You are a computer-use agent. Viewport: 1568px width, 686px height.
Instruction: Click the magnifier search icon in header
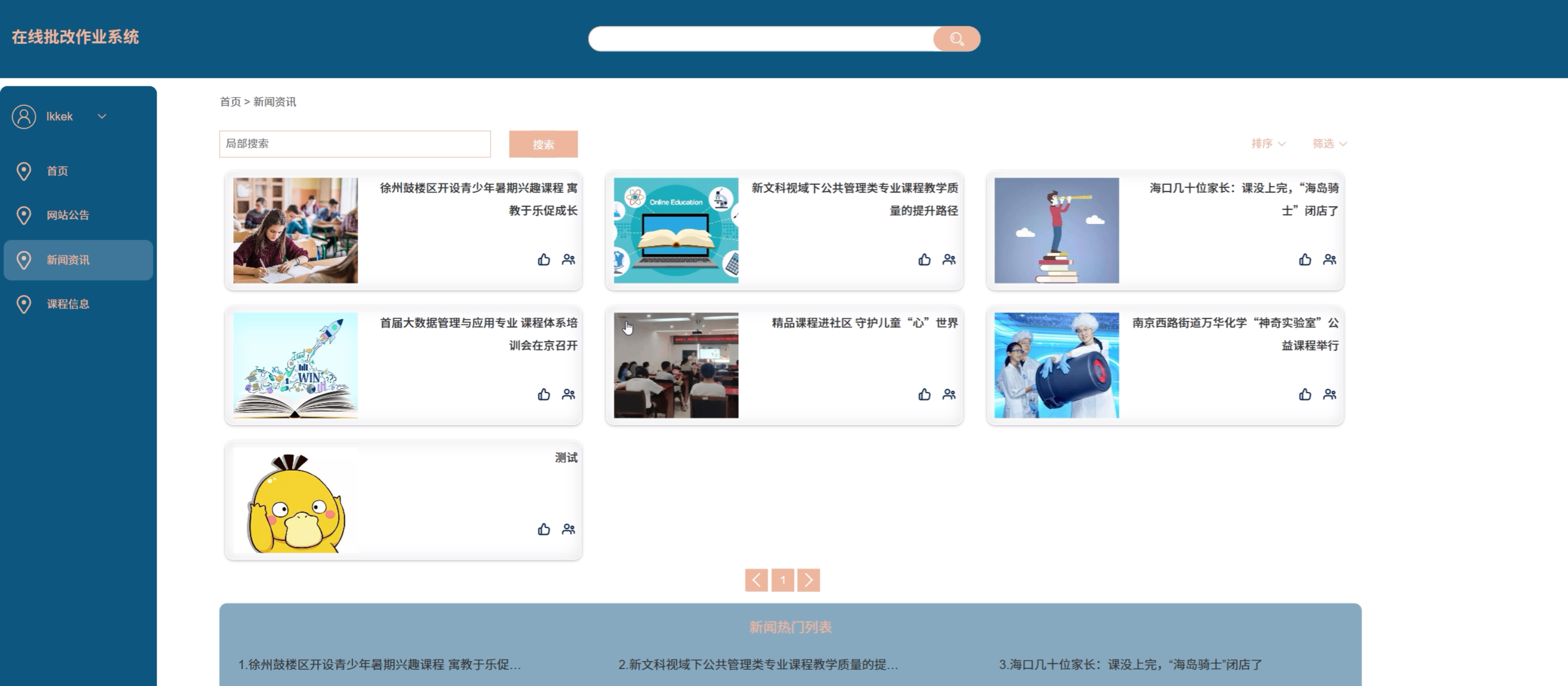(x=956, y=39)
